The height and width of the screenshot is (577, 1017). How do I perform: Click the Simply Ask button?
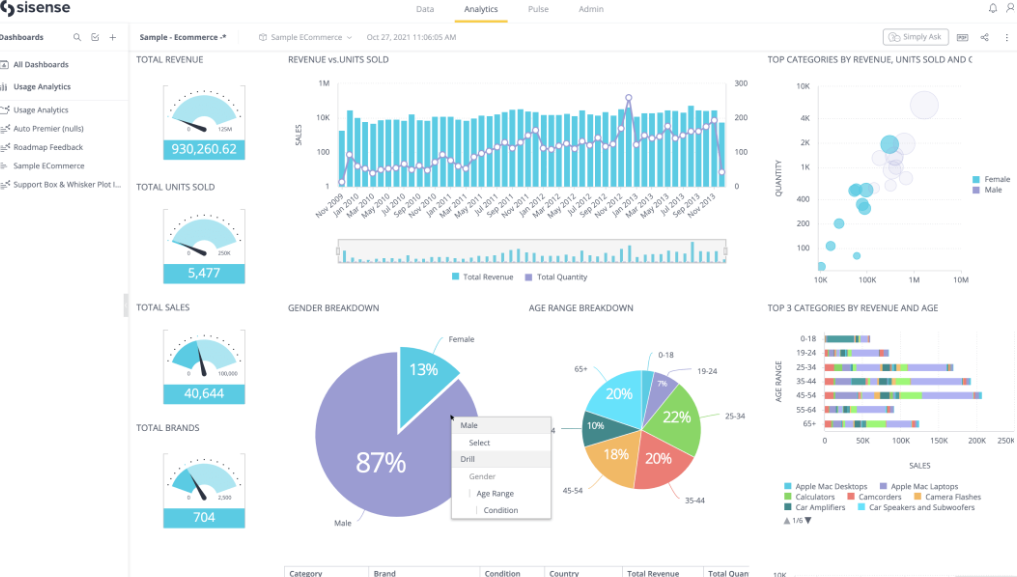(x=915, y=37)
